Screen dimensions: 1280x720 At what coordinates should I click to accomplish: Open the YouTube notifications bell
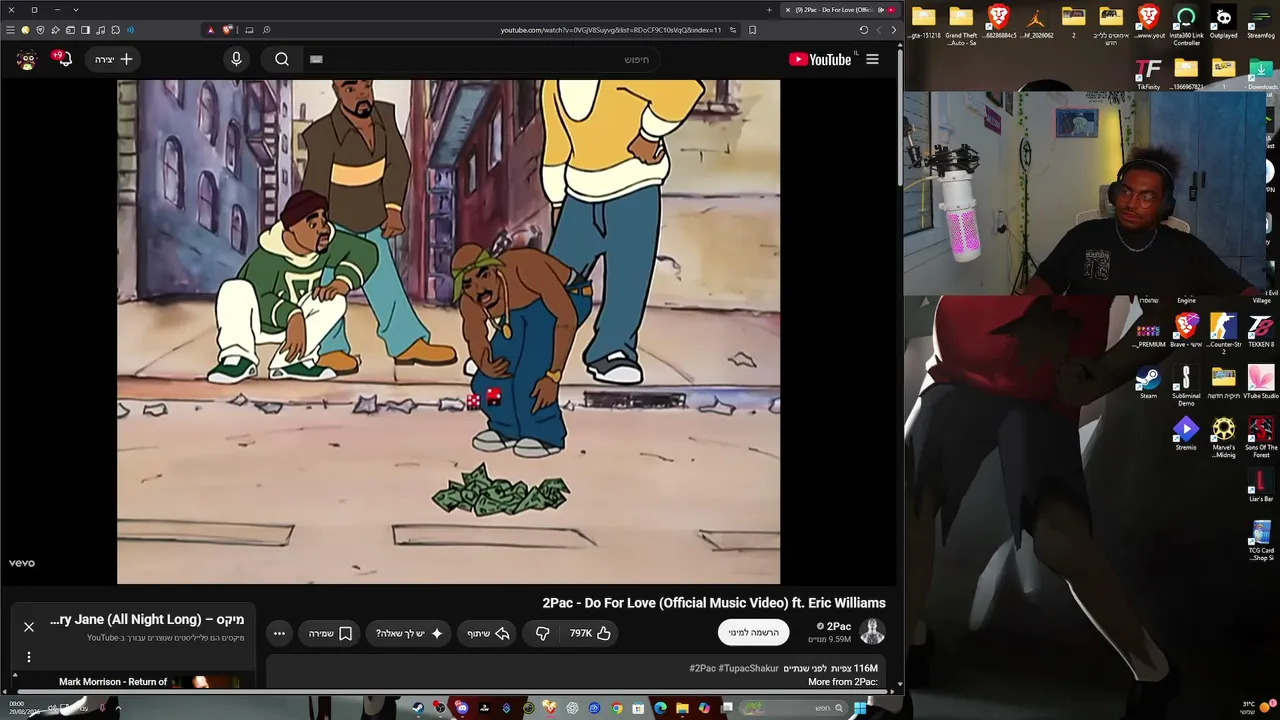click(64, 59)
